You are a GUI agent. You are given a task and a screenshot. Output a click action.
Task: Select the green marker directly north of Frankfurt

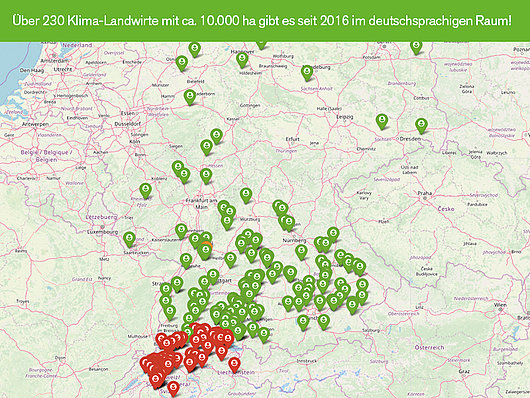[206, 176]
